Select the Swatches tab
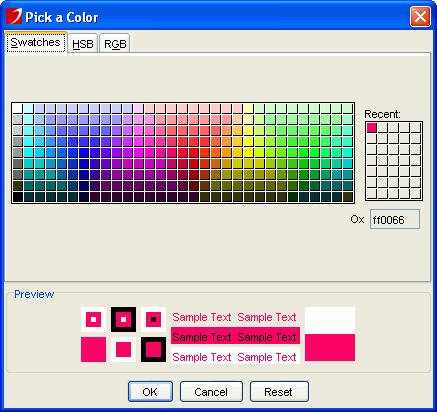 coord(36,43)
